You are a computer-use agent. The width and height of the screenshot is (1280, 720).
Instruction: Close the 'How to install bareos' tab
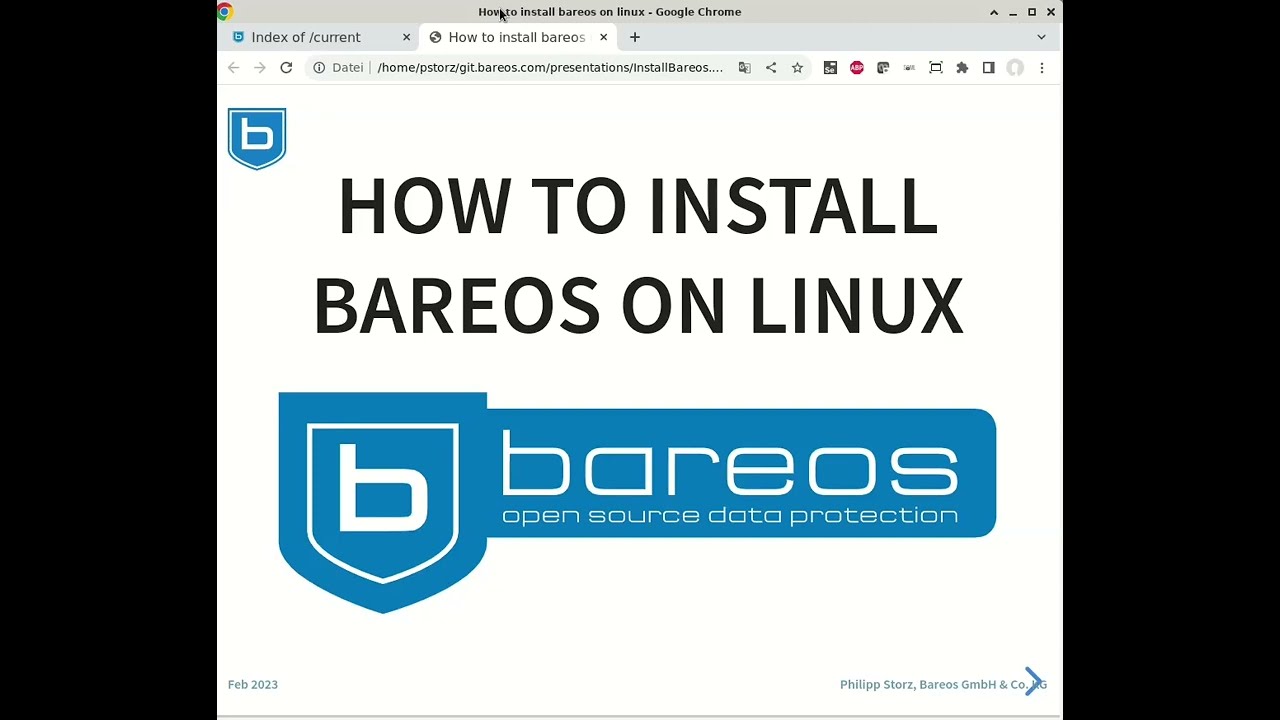(x=603, y=37)
